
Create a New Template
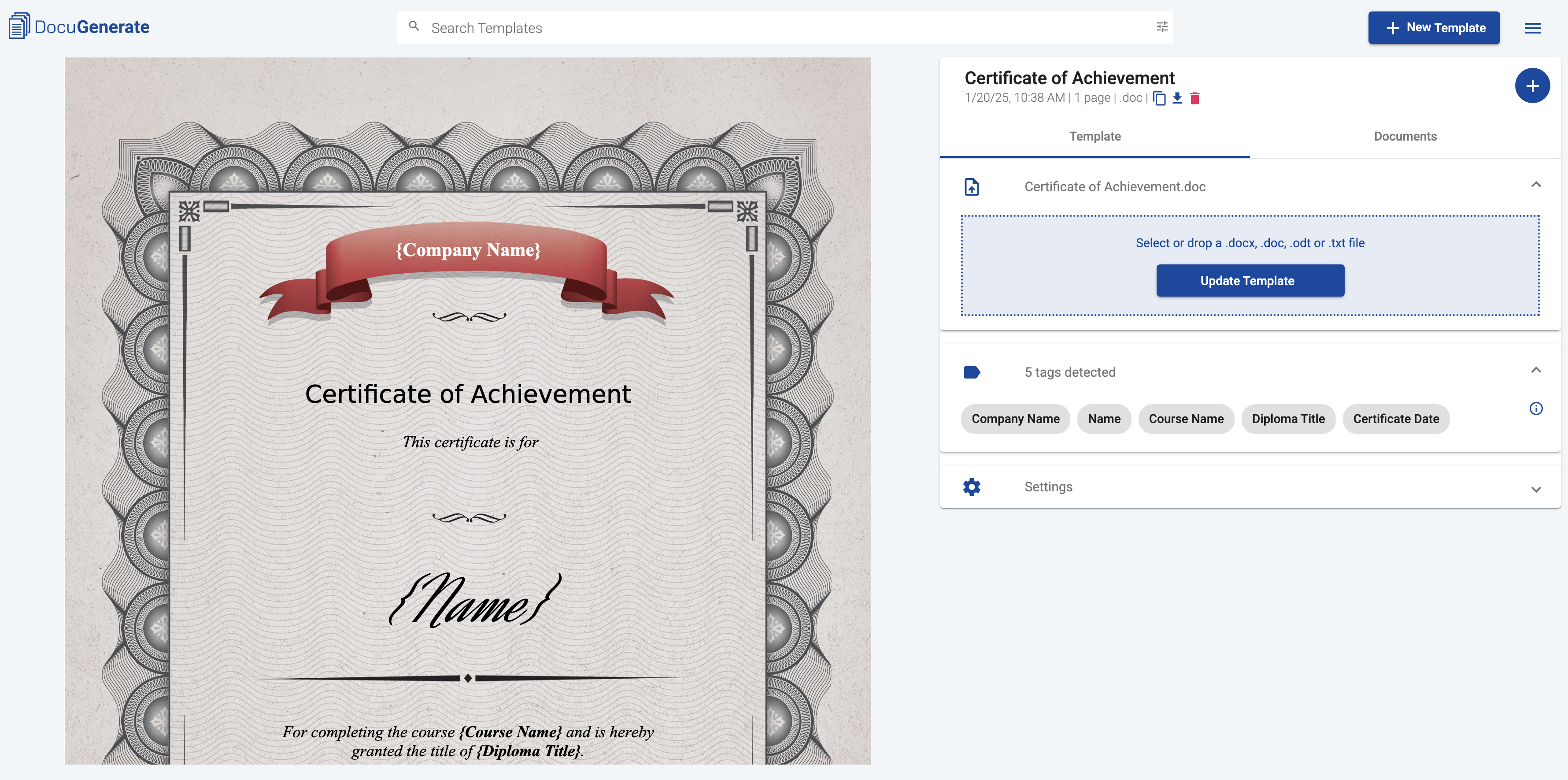coord(1434,27)
